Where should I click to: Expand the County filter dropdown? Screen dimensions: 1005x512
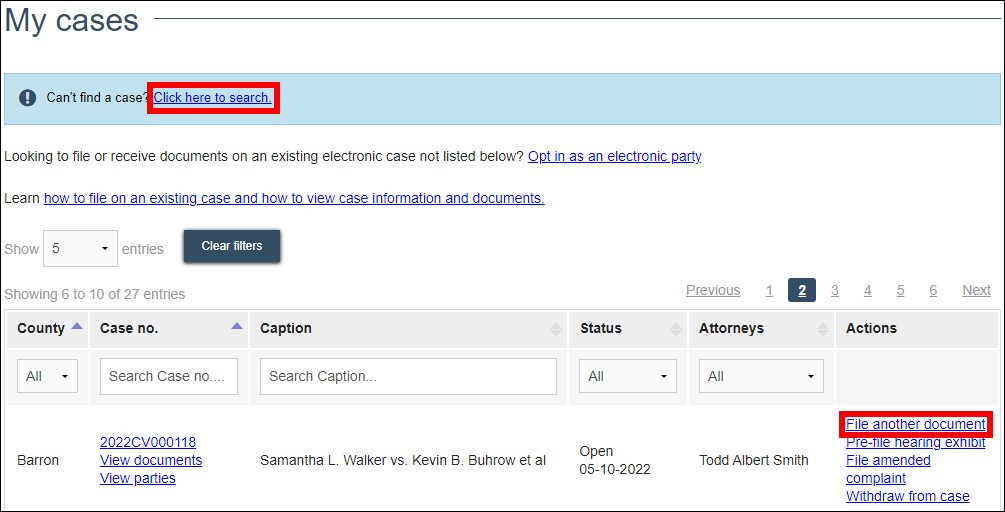pyautogui.click(x=48, y=377)
